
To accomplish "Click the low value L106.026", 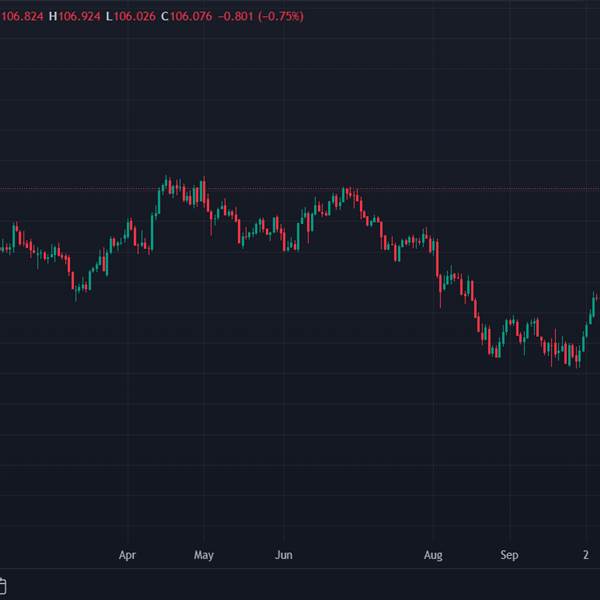I will 131,16.
